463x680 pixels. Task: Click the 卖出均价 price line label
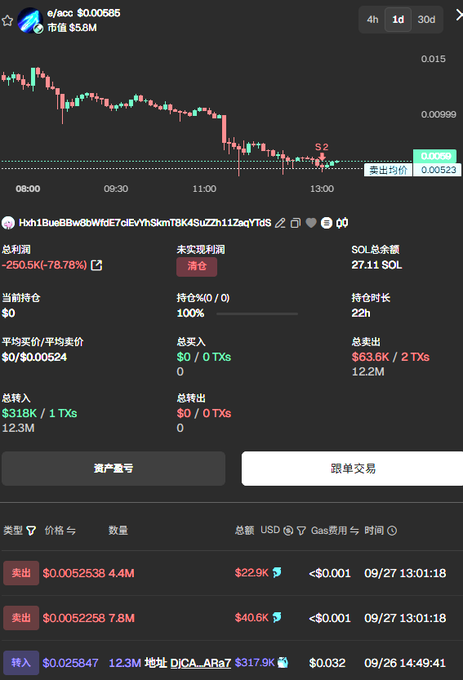pos(388,170)
